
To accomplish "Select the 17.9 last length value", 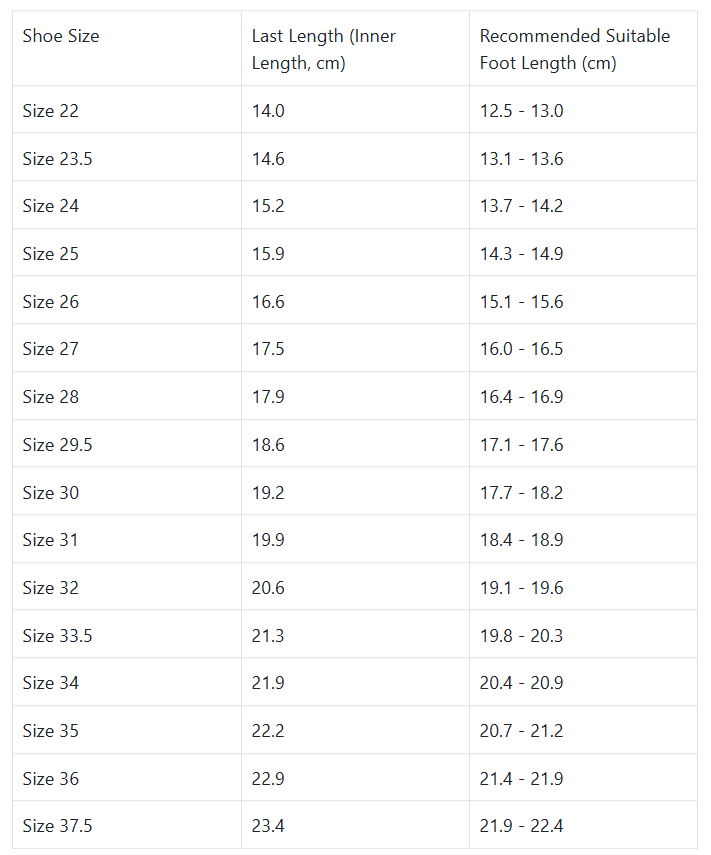I will 268,397.
